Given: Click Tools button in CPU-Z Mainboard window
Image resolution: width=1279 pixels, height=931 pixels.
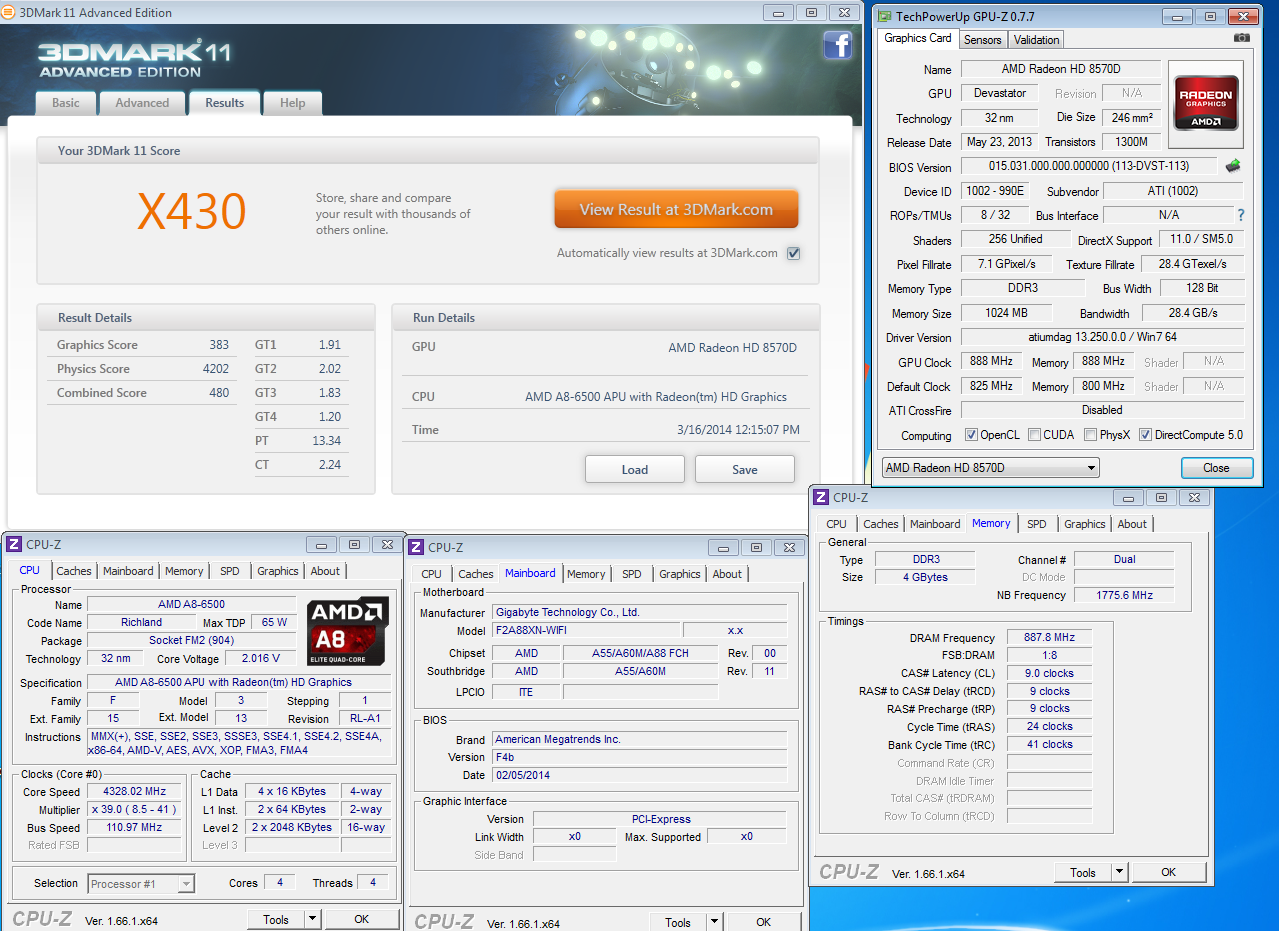Looking at the screenshot, I should point(678,922).
